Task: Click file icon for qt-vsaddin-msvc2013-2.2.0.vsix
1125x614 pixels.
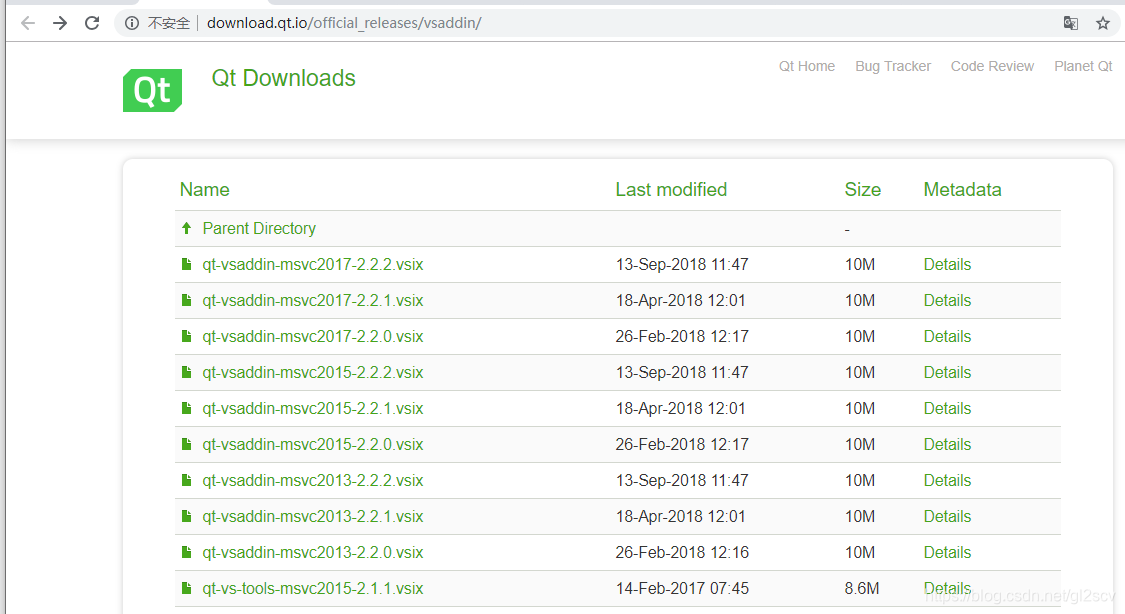Action: pos(187,552)
